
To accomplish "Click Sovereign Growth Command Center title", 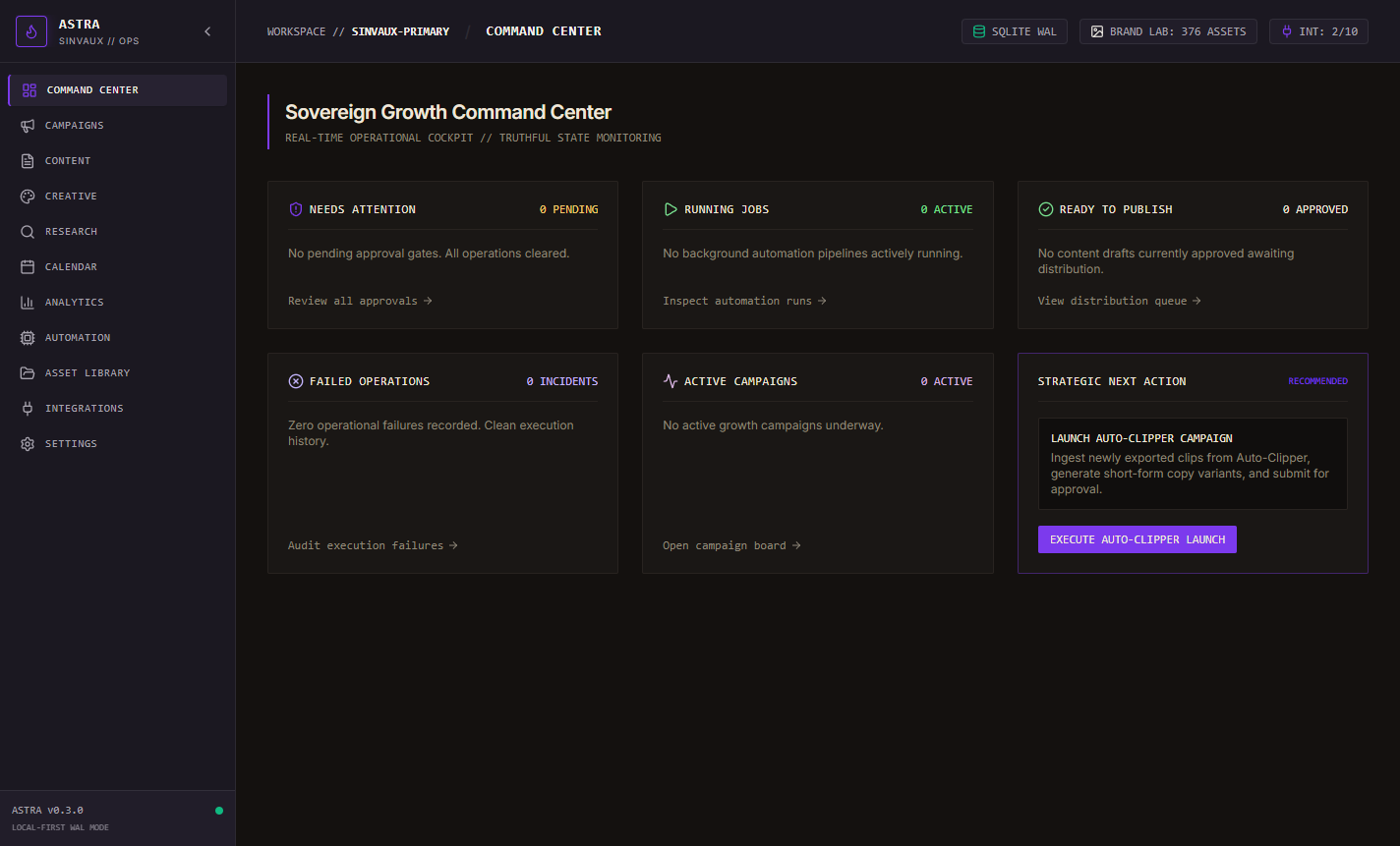I will tap(448, 112).
